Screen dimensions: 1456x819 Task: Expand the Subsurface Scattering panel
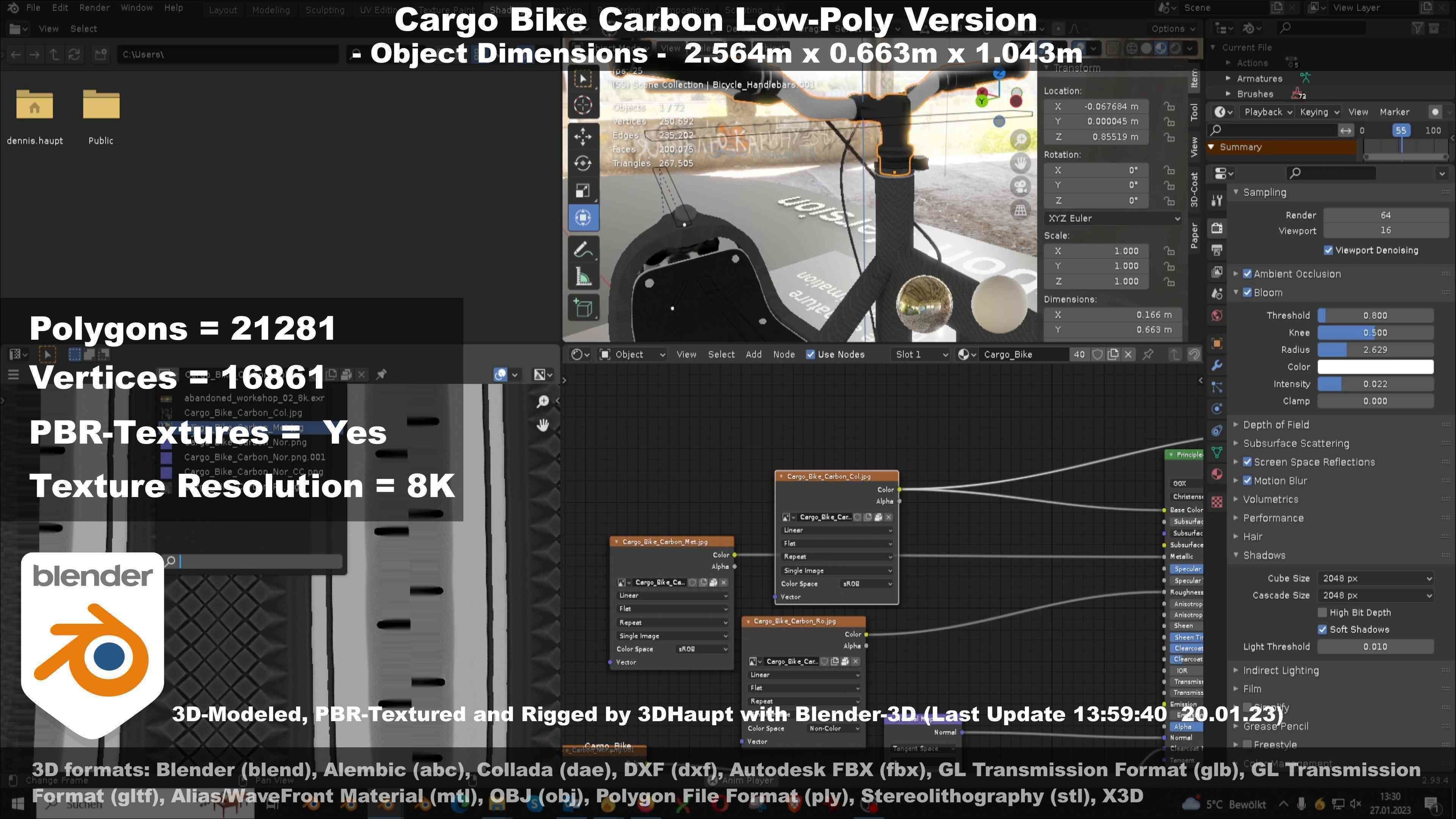(x=1296, y=443)
